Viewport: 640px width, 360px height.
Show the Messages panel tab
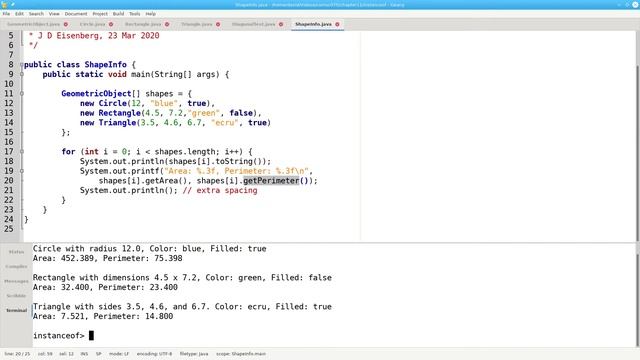click(x=16, y=281)
